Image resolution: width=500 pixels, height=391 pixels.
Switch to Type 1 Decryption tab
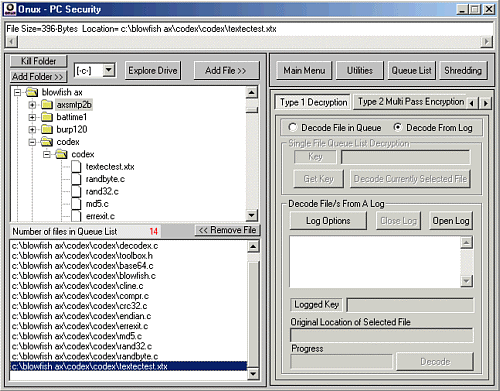click(x=313, y=102)
